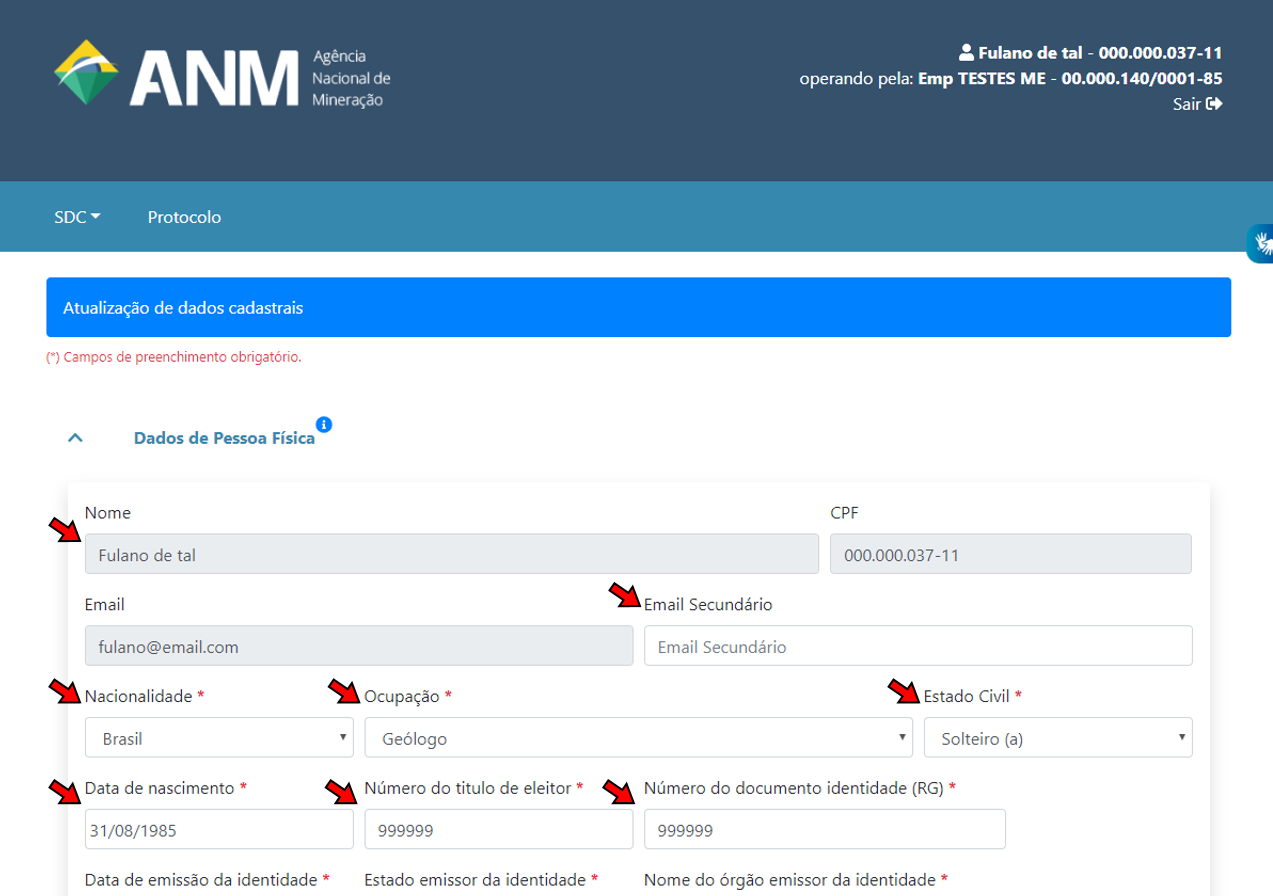Click the user profile icon in header
This screenshot has width=1273, height=896.
[x=965, y=53]
